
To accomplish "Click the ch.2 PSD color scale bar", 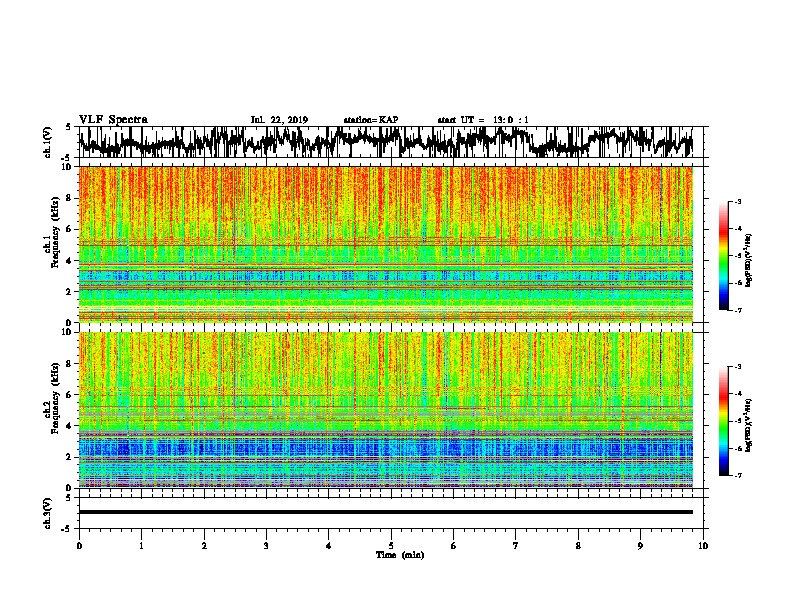I will [723, 421].
